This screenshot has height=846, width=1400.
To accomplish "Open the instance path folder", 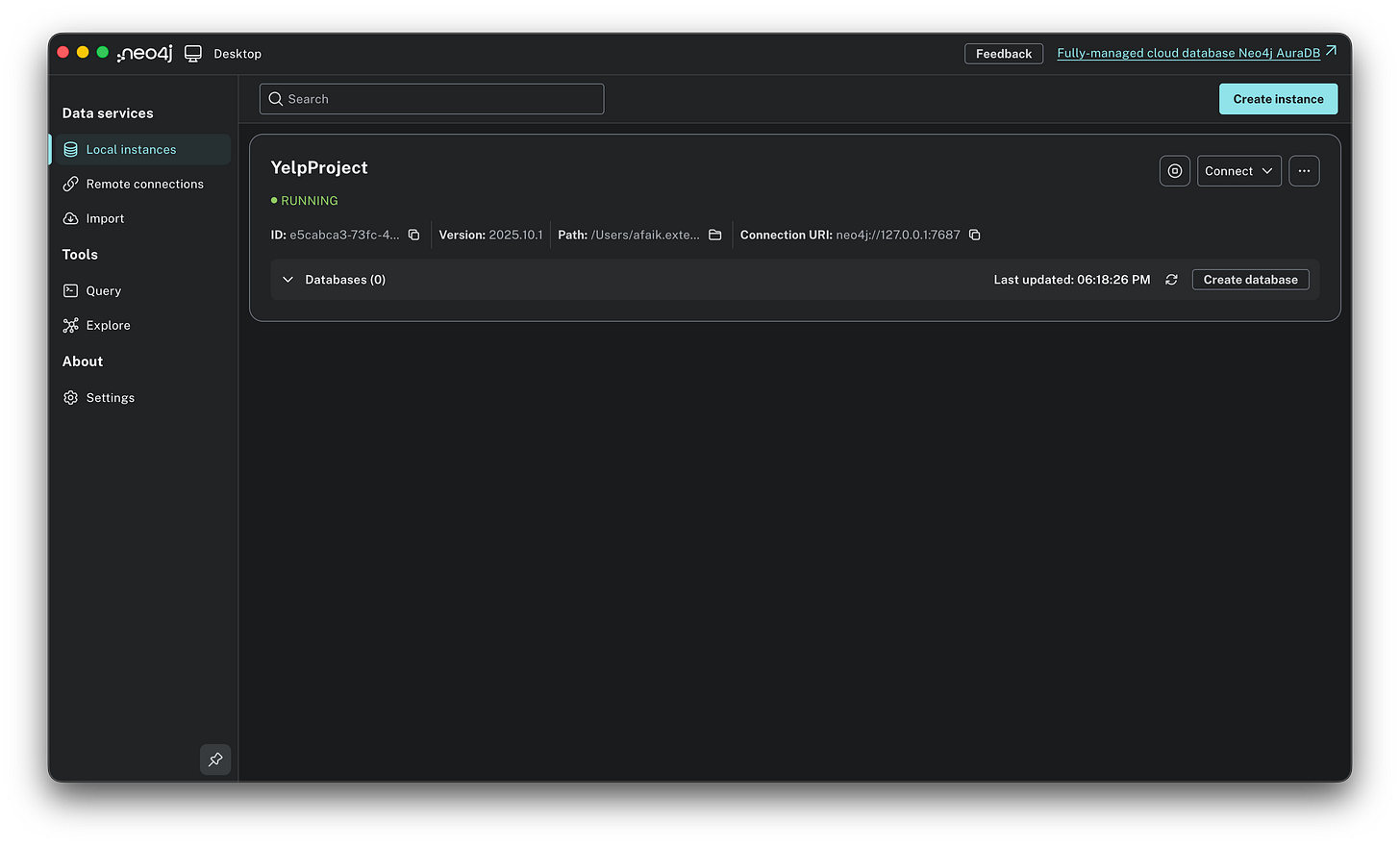I will coord(714,234).
